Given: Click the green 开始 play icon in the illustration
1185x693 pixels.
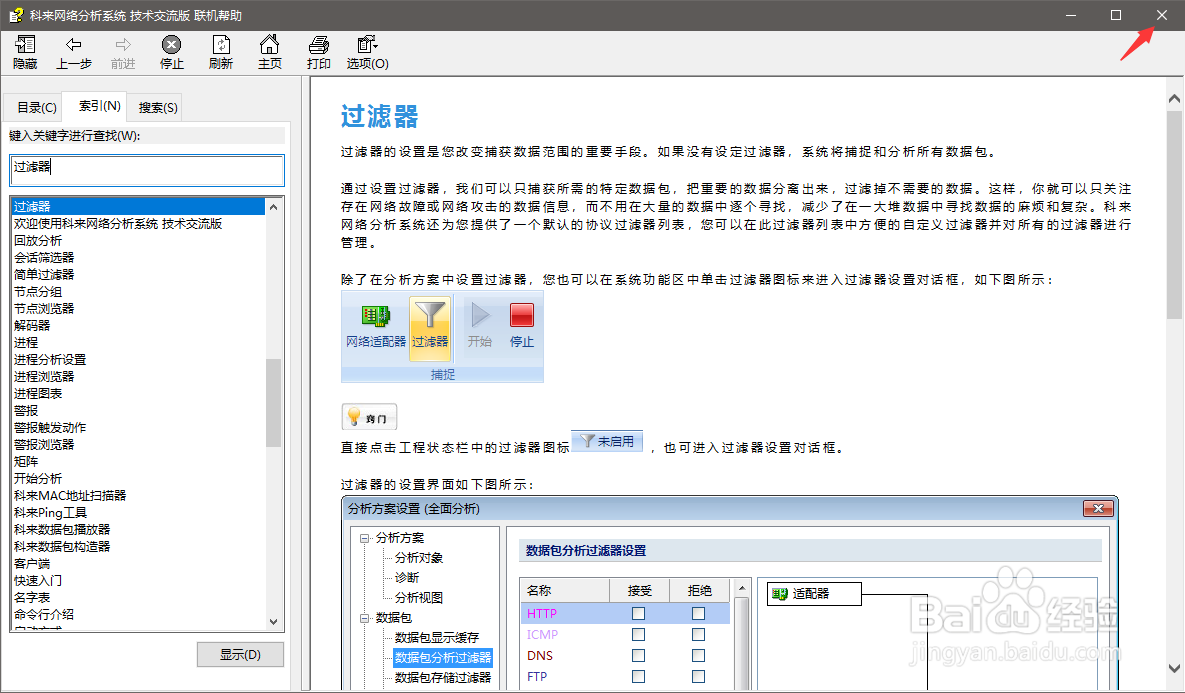Looking at the screenshot, I should [x=480, y=315].
